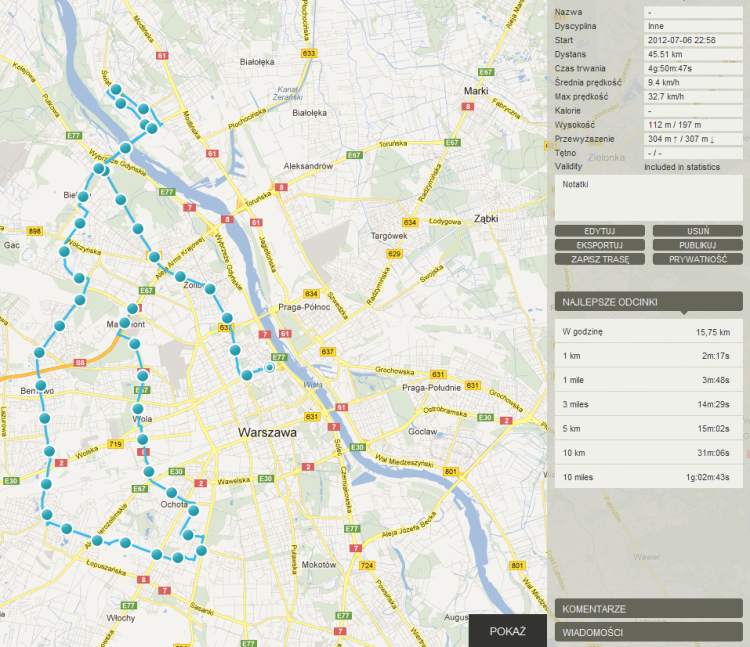Select the NAJLEPSZE ODCINKI tab
Screen dimensions: 750x647
649,302
